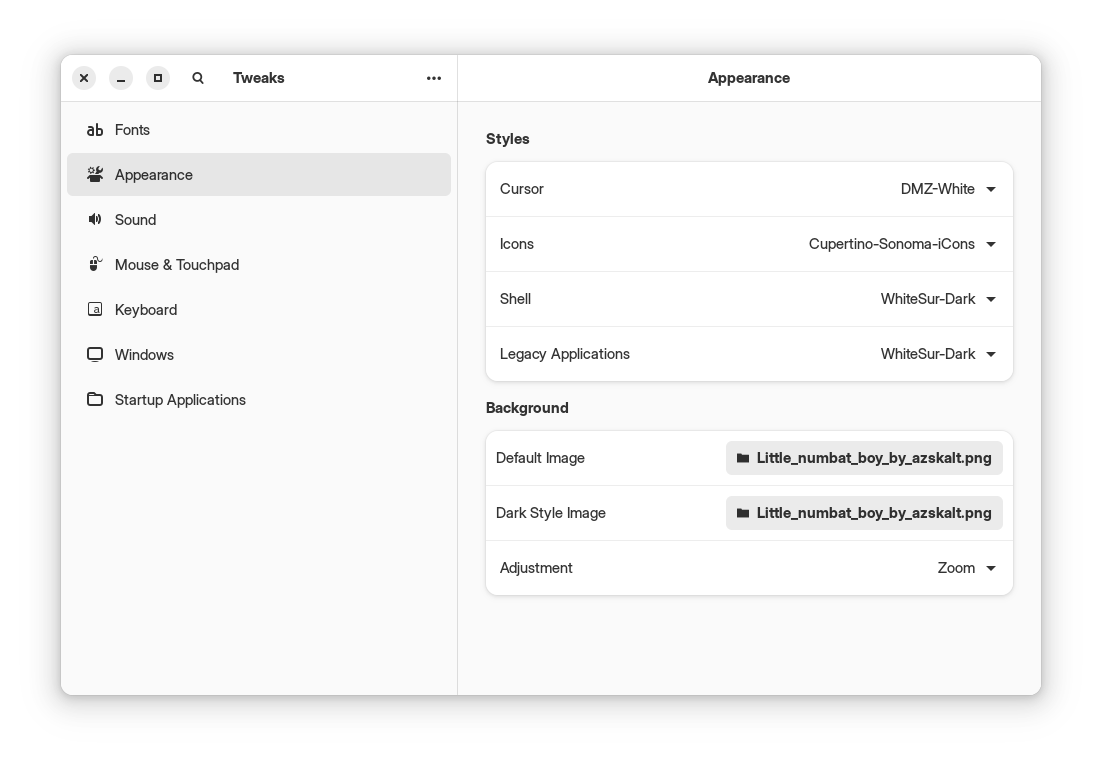Image resolution: width=1102 pixels, height=762 pixels.
Task: Click the Styles section heading
Action: [x=507, y=139]
